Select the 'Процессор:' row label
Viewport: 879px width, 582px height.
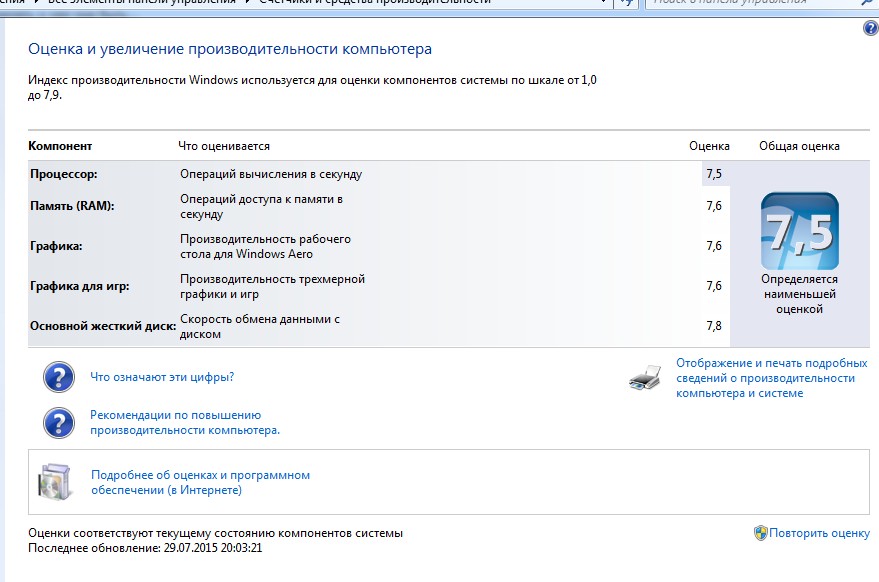(x=63, y=174)
